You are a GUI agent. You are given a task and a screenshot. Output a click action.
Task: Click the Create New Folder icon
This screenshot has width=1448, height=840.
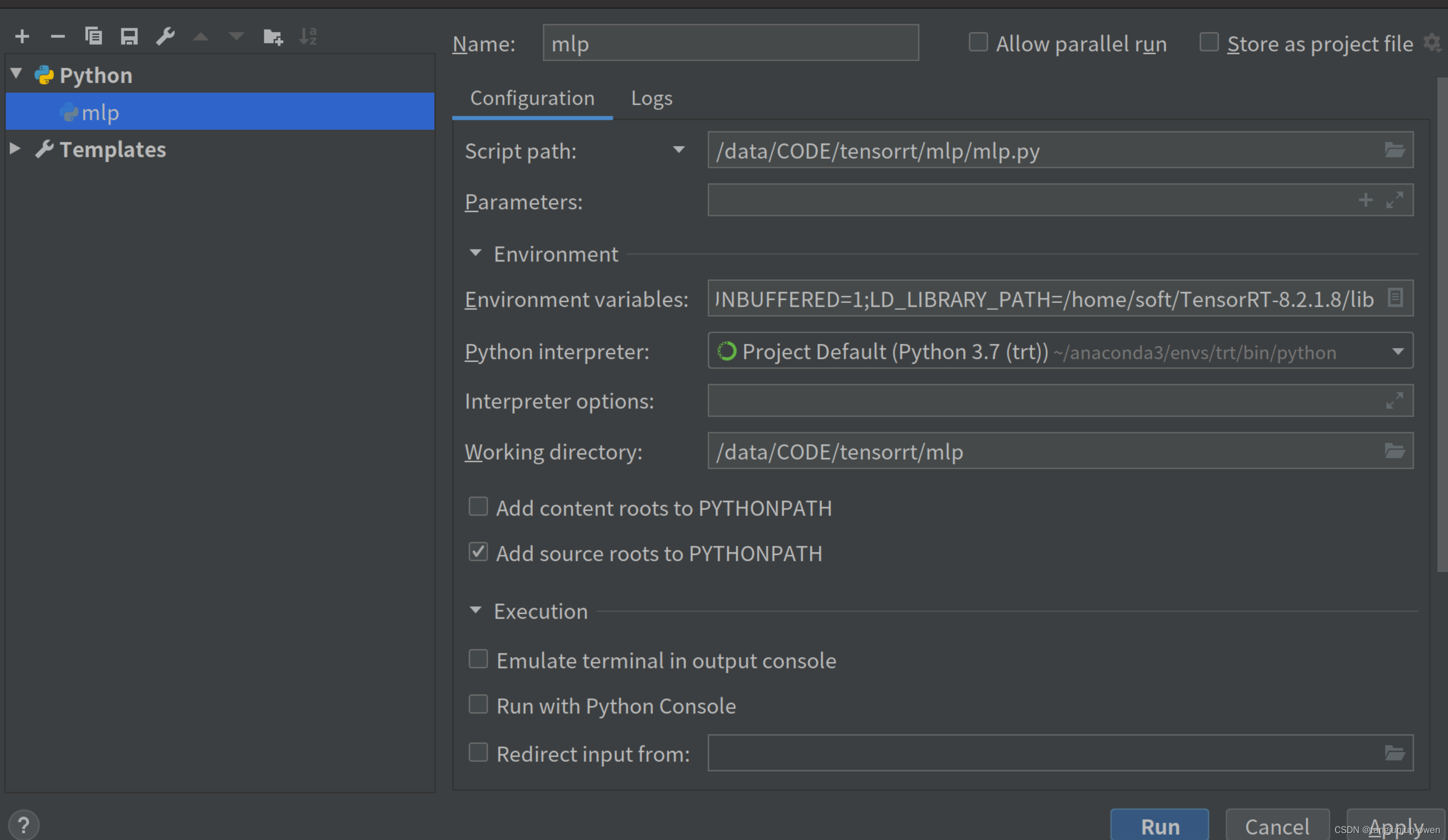(273, 37)
